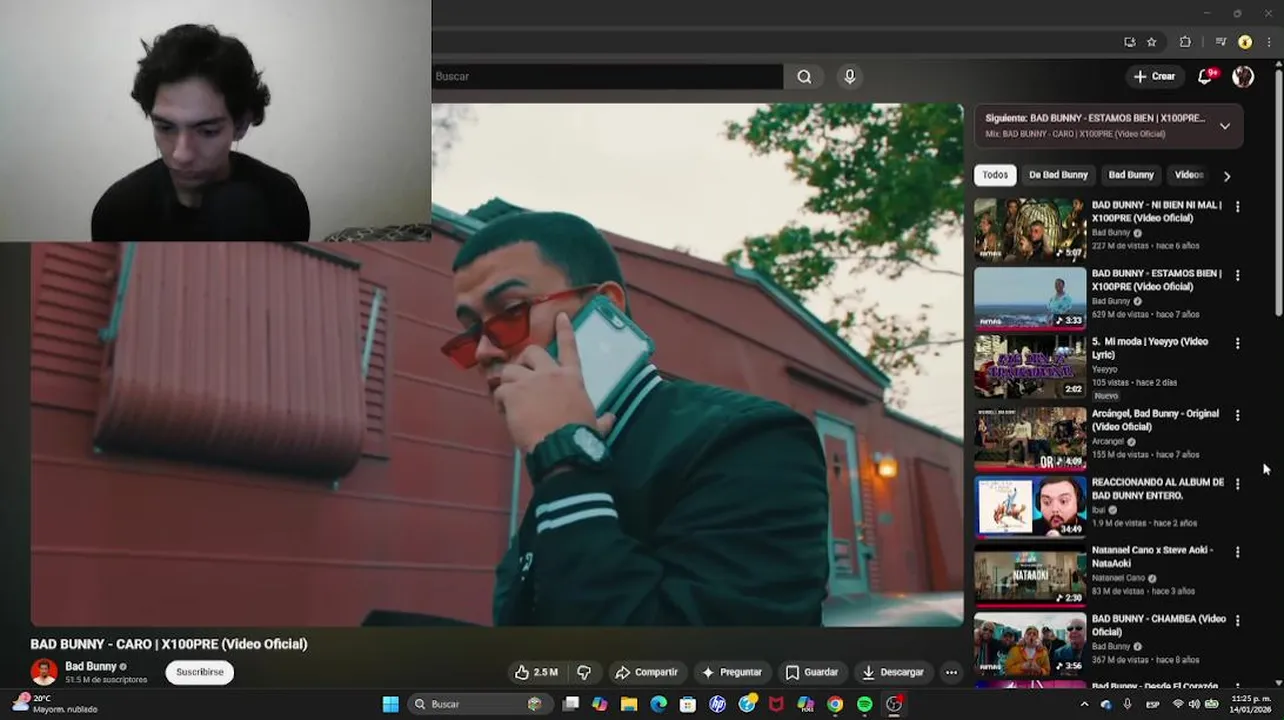Viewport: 1284px width, 720px height.
Task: Open File Explorer from taskbar
Action: point(629,704)
